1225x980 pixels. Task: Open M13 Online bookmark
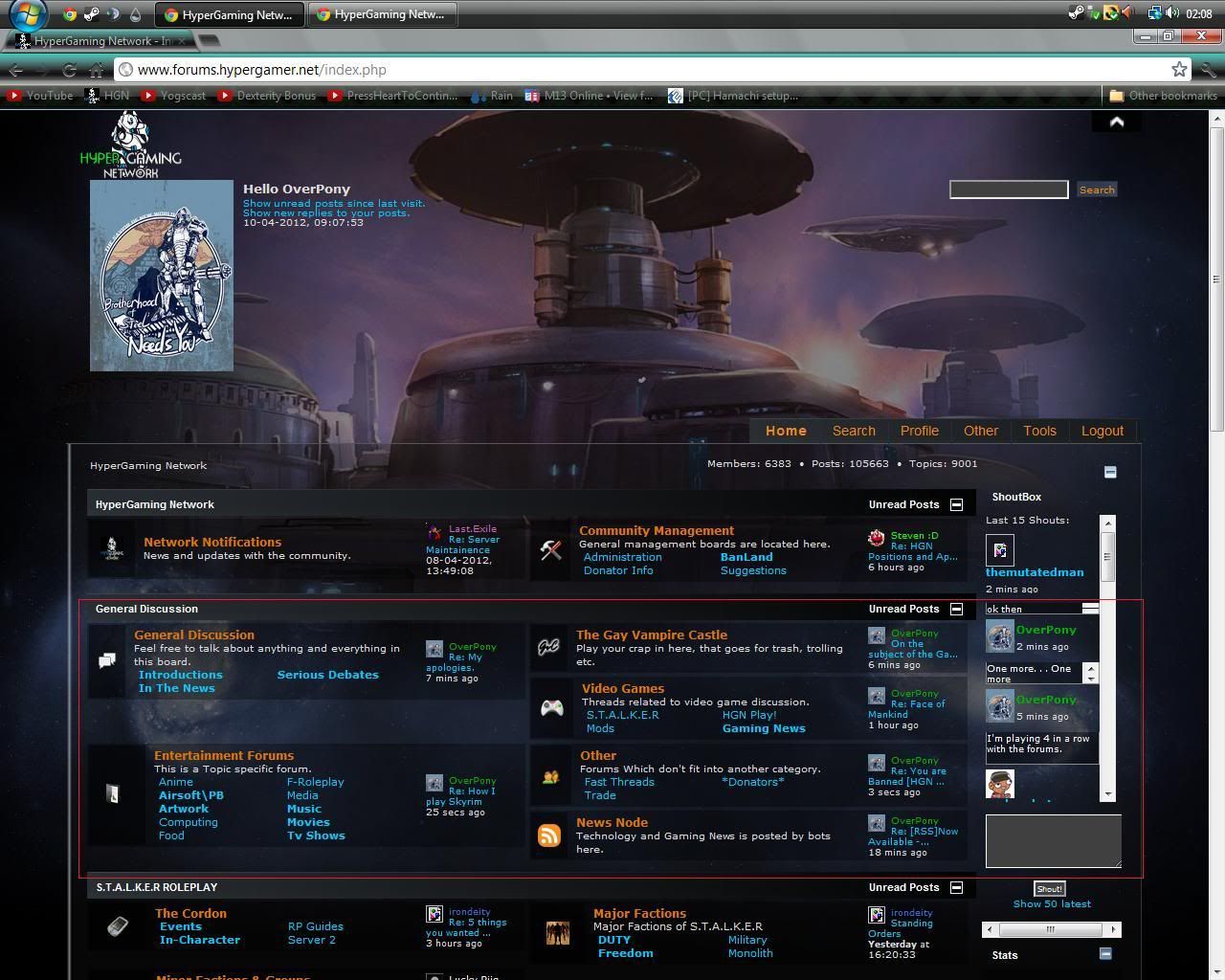[589, 96]
